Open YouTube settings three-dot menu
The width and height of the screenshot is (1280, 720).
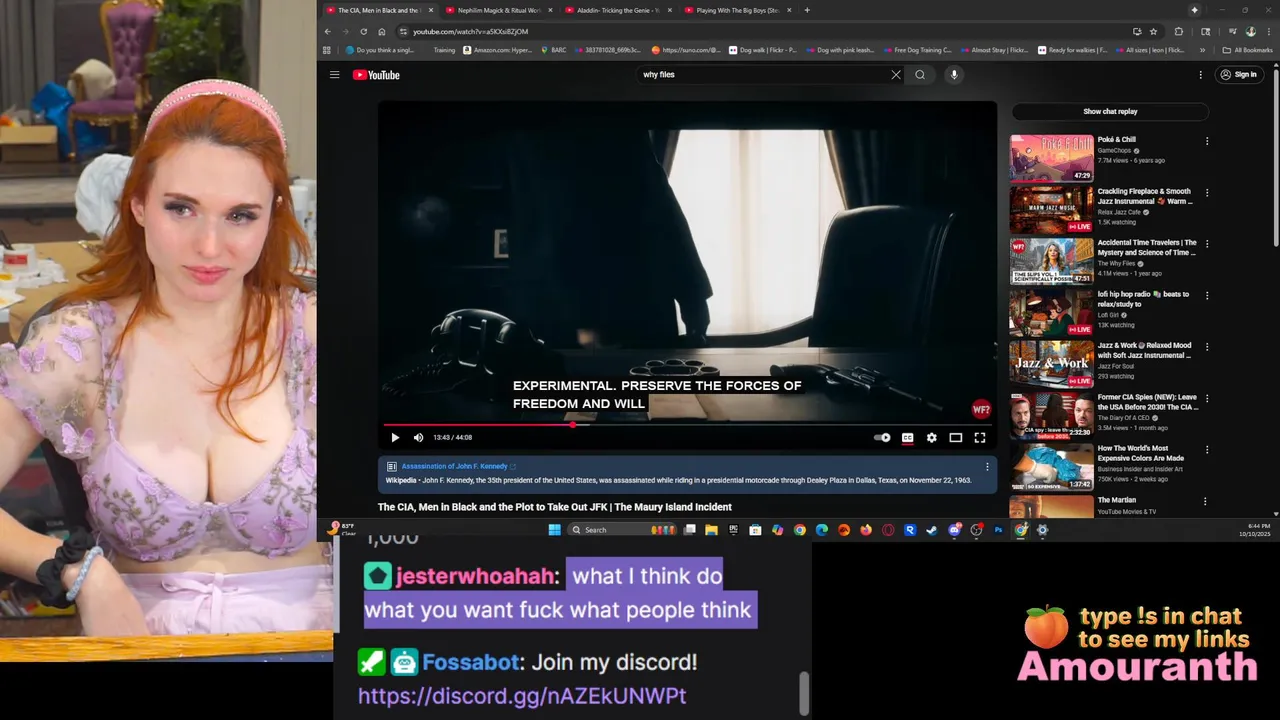coord(1200,74)
